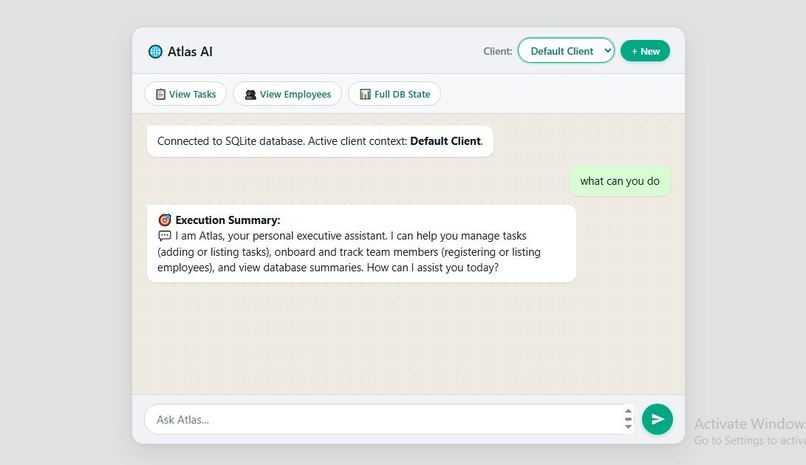Click the 'what can you do' message bubble
806x465 pixels.
tap(619, 181)
